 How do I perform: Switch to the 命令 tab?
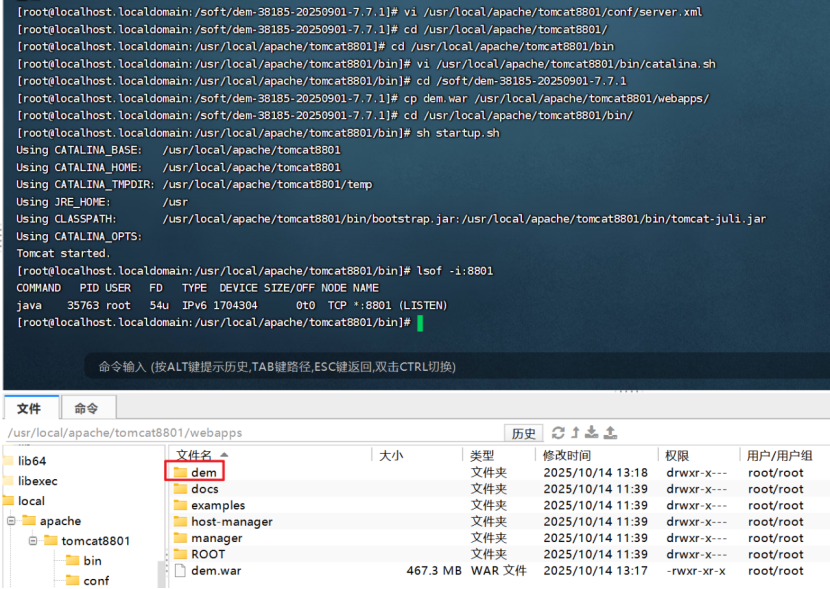click(88, 408)
